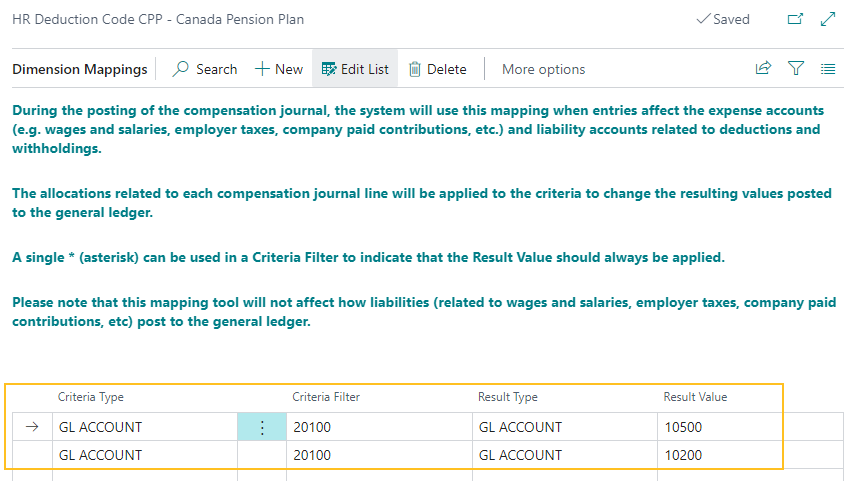This screenshot has height=481, width=855.
Task: Toggle Edit List mode
Action: click(355, 69)
